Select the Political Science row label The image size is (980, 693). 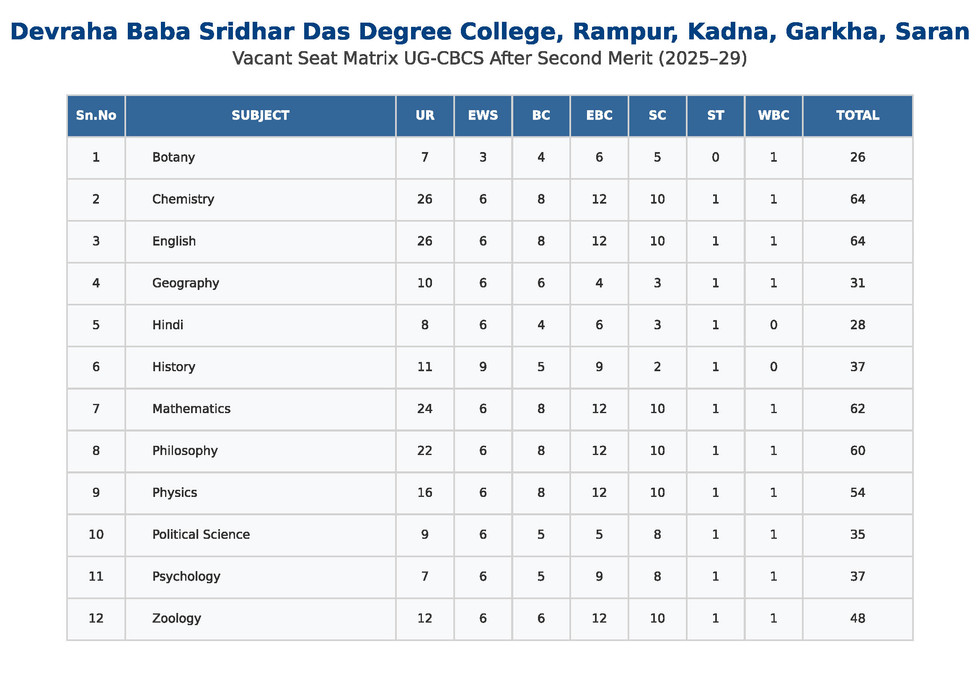tap(201, 534)
